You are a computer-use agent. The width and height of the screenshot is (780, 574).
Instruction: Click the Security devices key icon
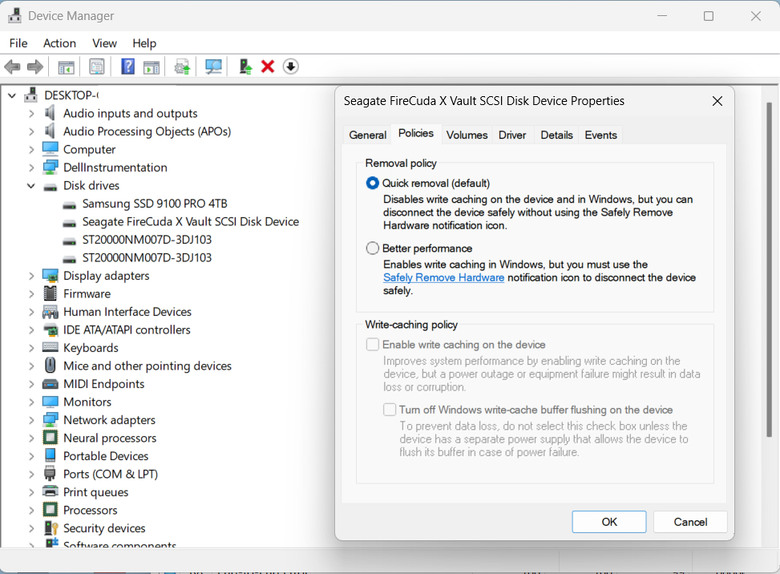[x=50, y=528]
